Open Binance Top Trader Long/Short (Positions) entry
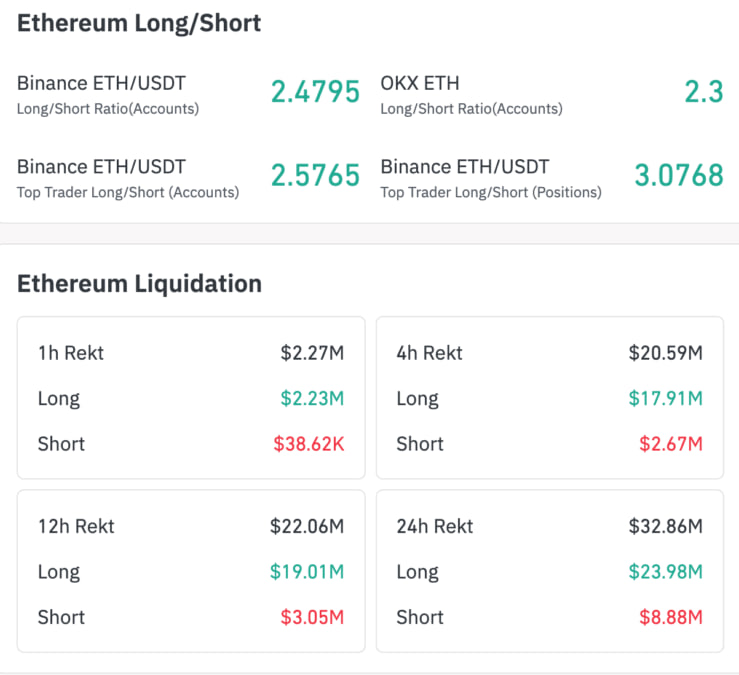This screenshot has width=739, height=675. (491, 178)
